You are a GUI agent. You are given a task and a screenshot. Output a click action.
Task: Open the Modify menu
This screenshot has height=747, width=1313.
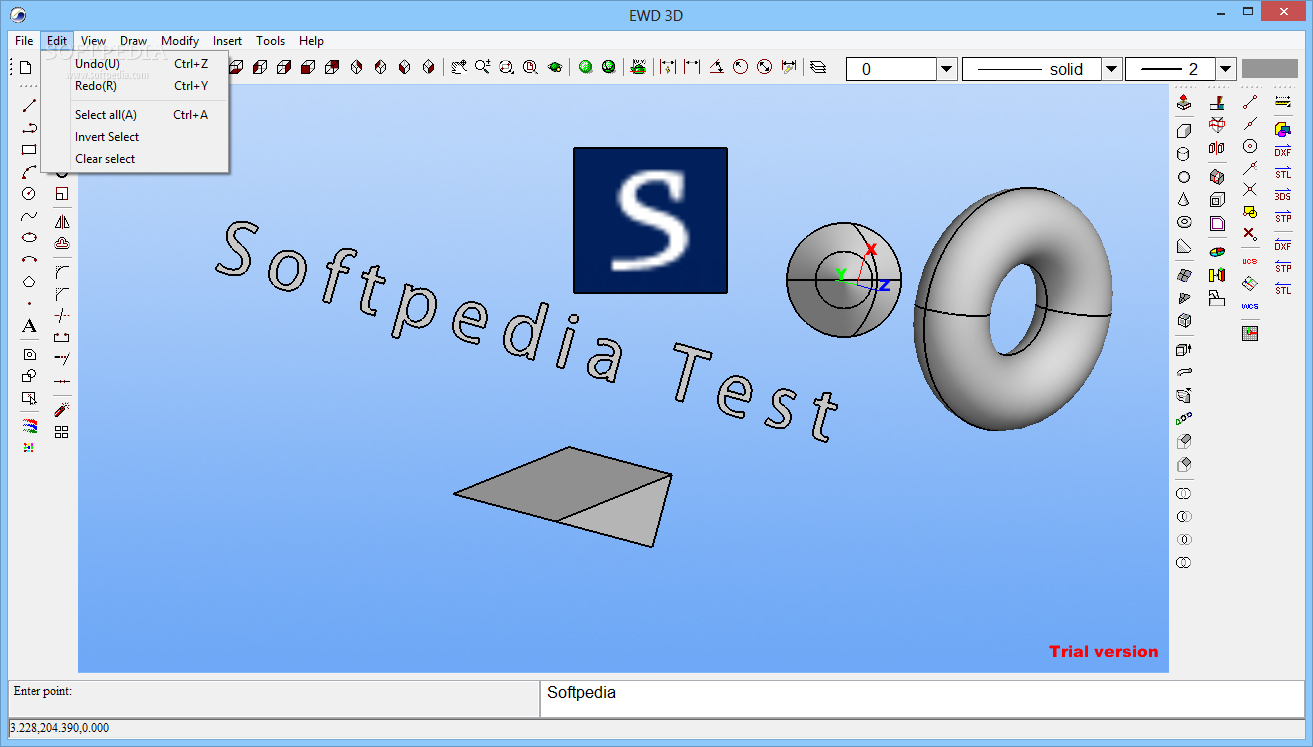[180, 41]
